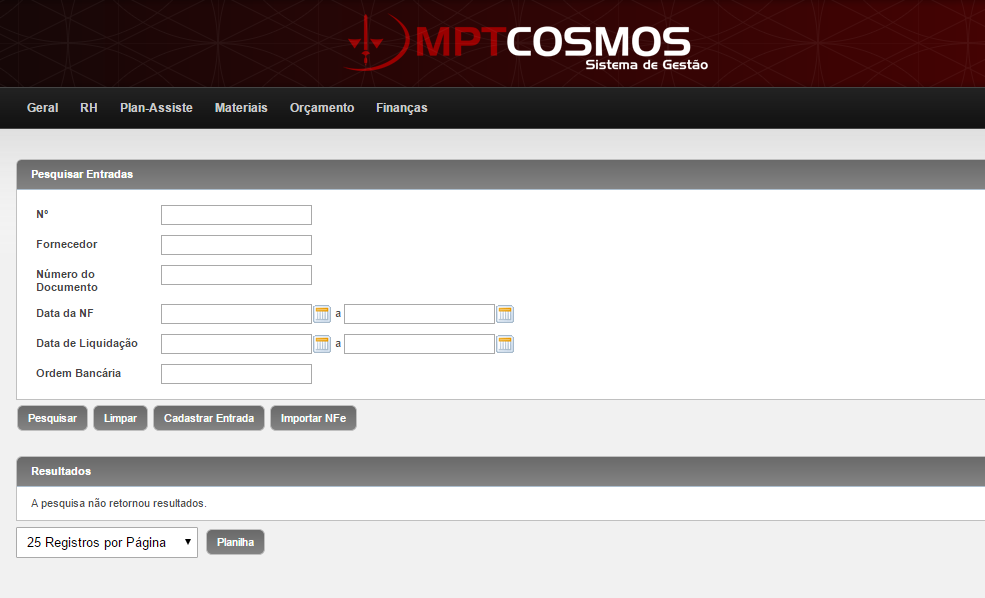Open calendar for Data da NF start date
Image resolution: width=985 pixels, height=598 pixels.
point(322,314)
